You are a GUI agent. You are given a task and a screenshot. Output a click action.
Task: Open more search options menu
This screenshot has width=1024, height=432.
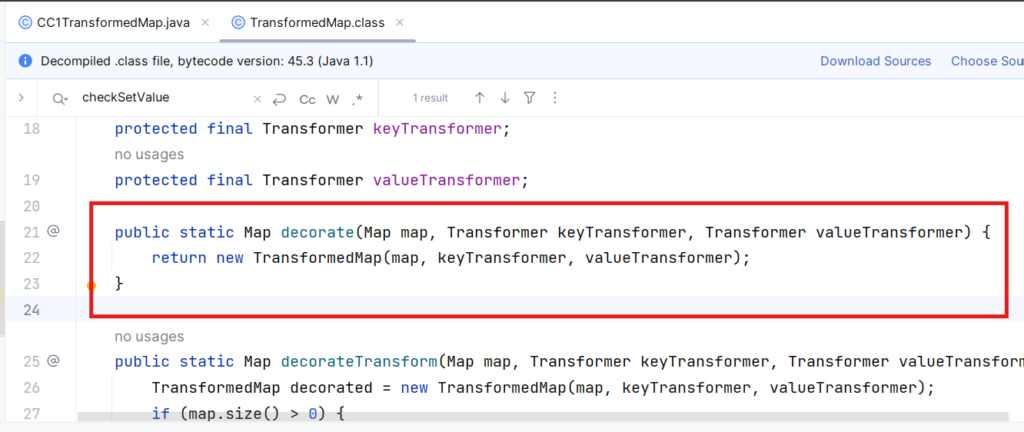click(x=555, y=98)
